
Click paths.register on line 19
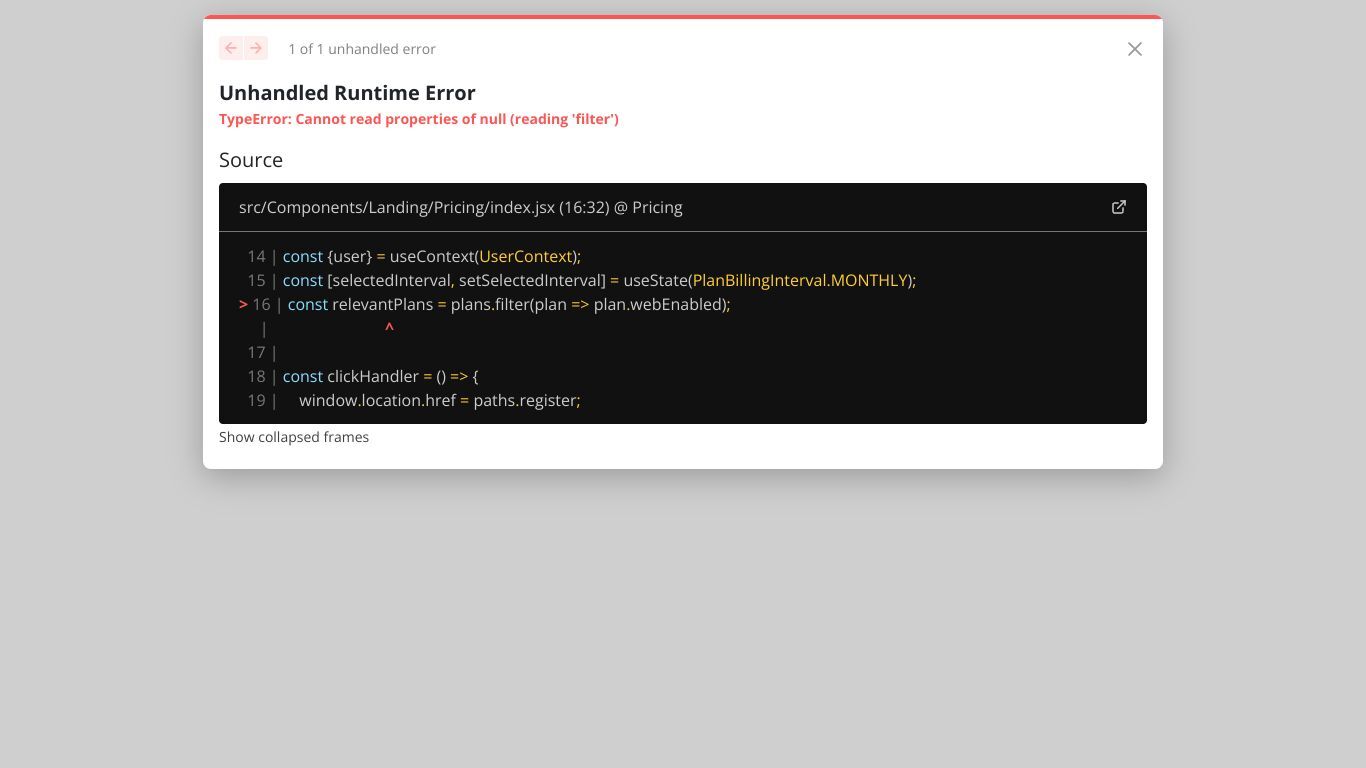(x=524, y=400)
